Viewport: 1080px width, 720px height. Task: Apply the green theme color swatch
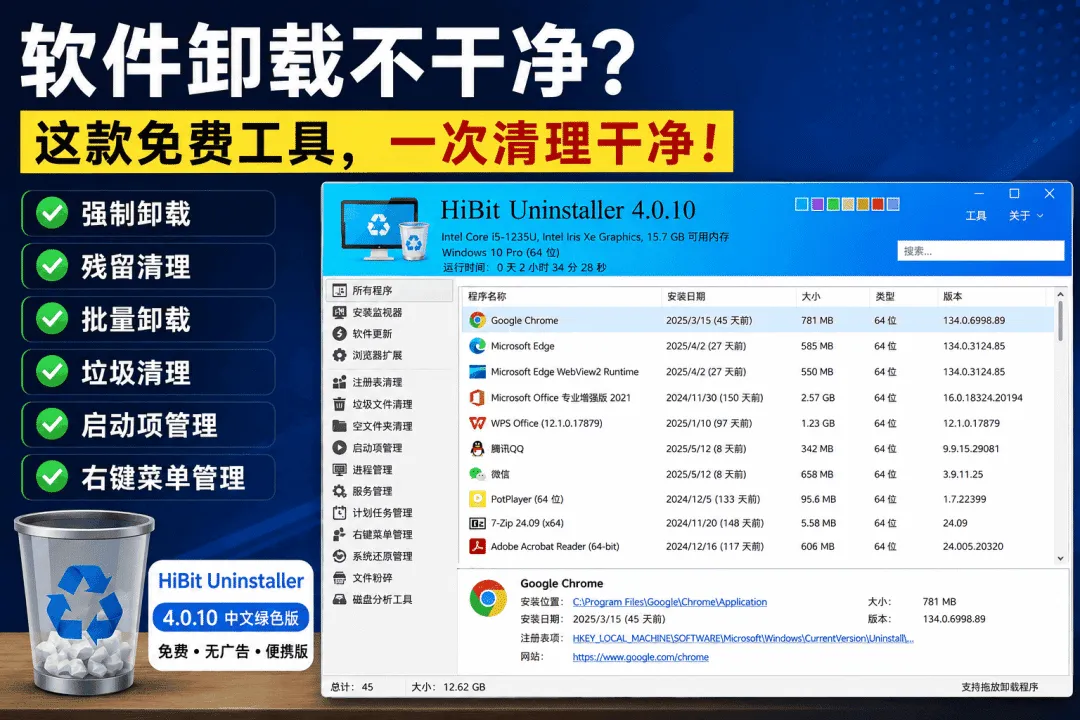pyautogui.click(x=833, y=205)
